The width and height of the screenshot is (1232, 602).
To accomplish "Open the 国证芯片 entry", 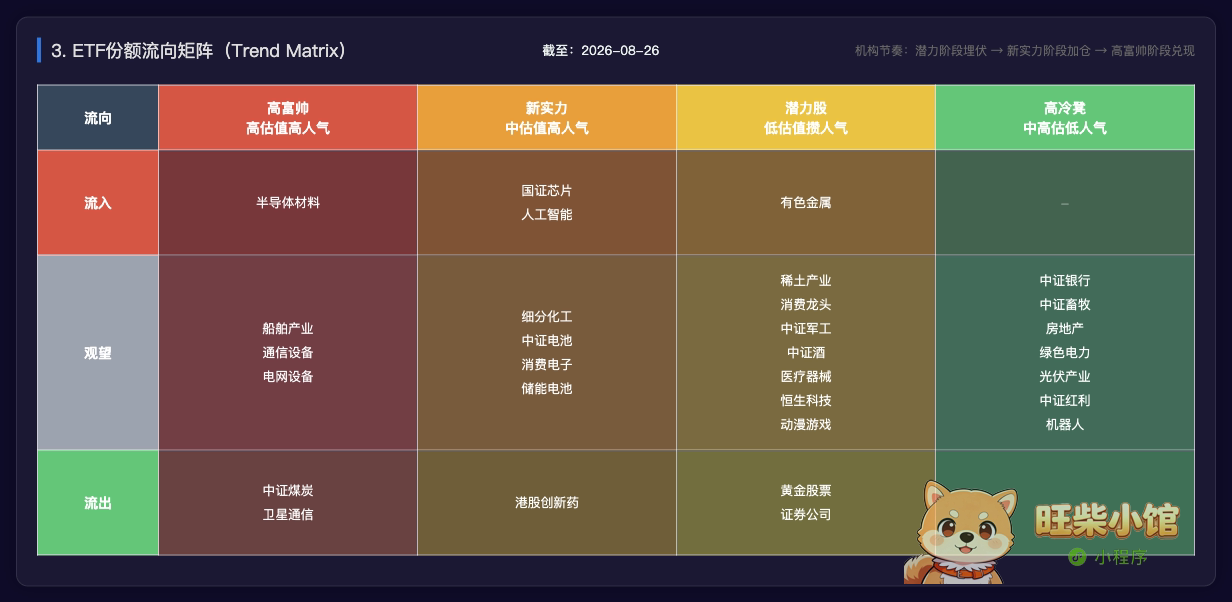I will point(547,191).
